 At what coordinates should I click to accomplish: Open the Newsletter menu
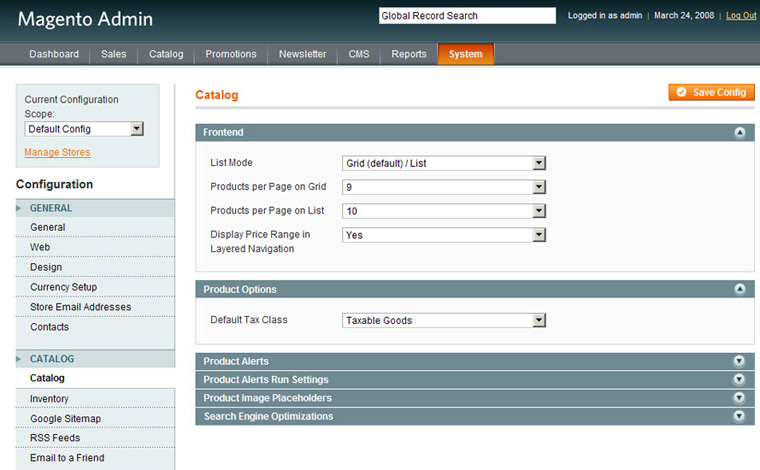(302, 54)
